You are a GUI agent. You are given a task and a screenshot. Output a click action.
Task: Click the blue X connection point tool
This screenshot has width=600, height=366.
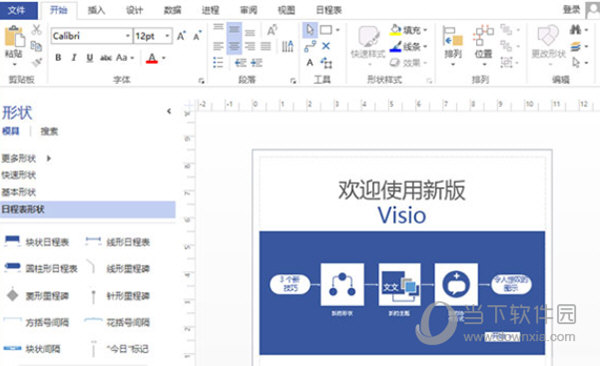point(326,46)
